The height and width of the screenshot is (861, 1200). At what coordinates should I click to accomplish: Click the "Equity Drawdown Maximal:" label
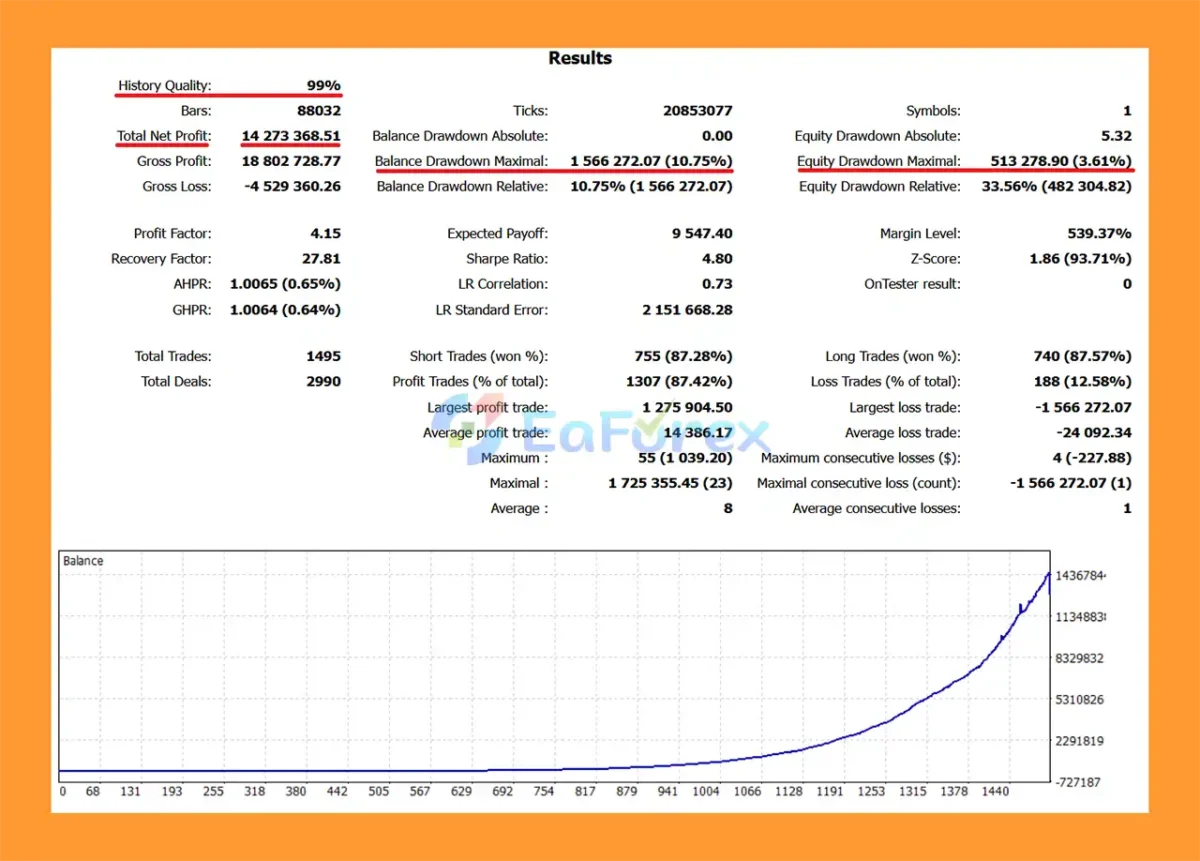tap(878, 161)
